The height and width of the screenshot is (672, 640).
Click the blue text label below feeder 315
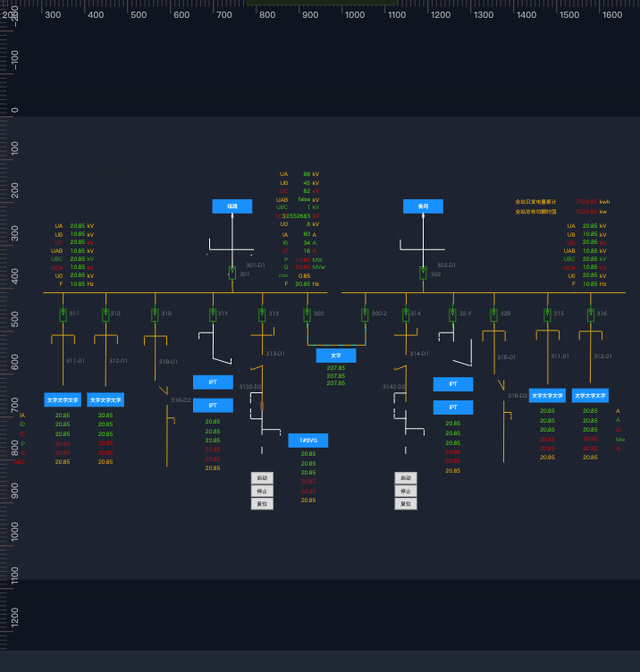click(547, 396)
